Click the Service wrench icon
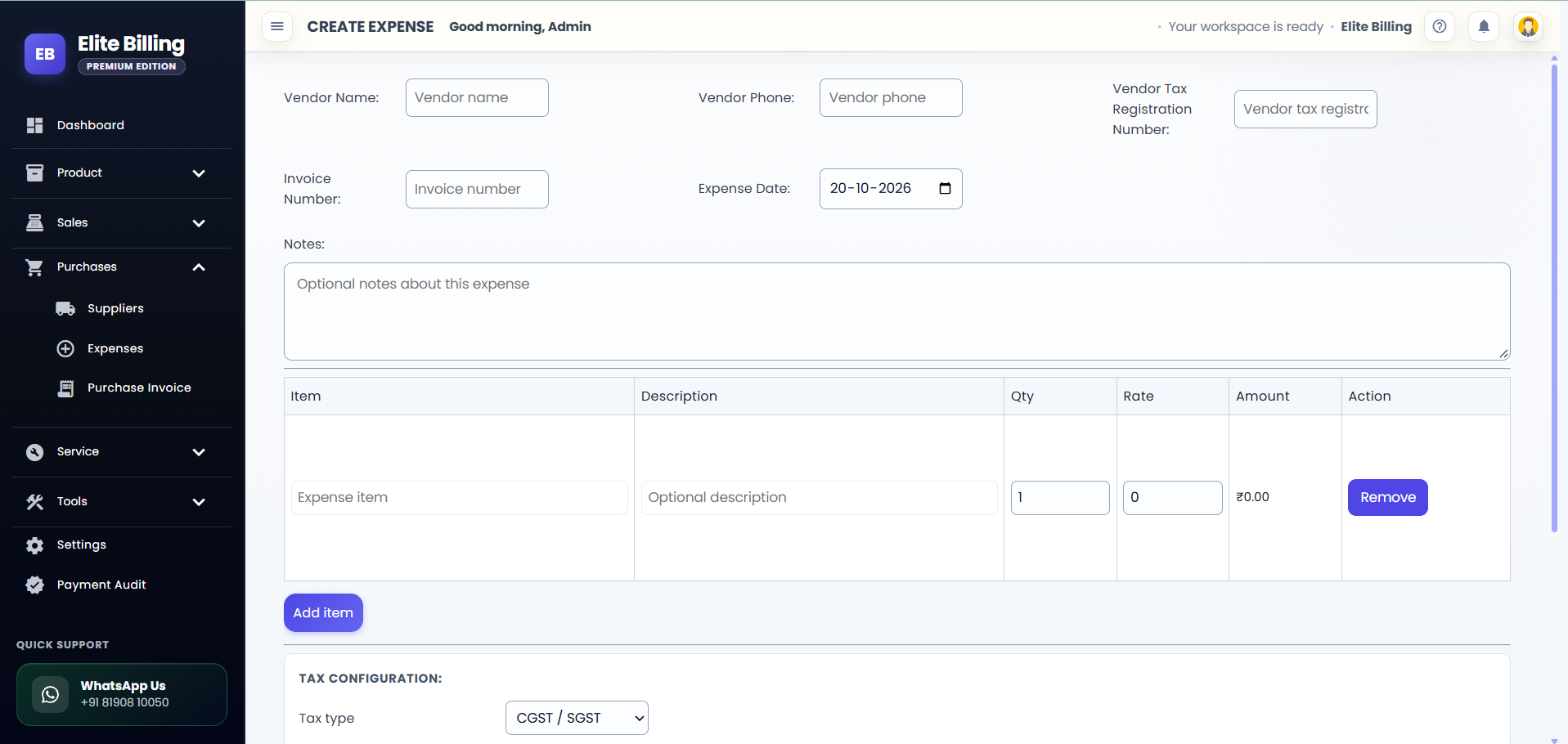The width and height of the screenshot is (1568, 744). coord(34,452)
